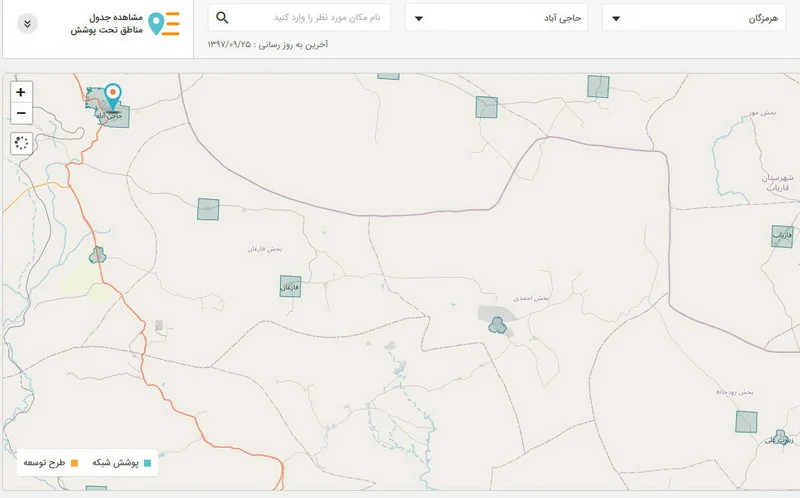Click the شهرستان فاریاب map label

pos(778,183)
